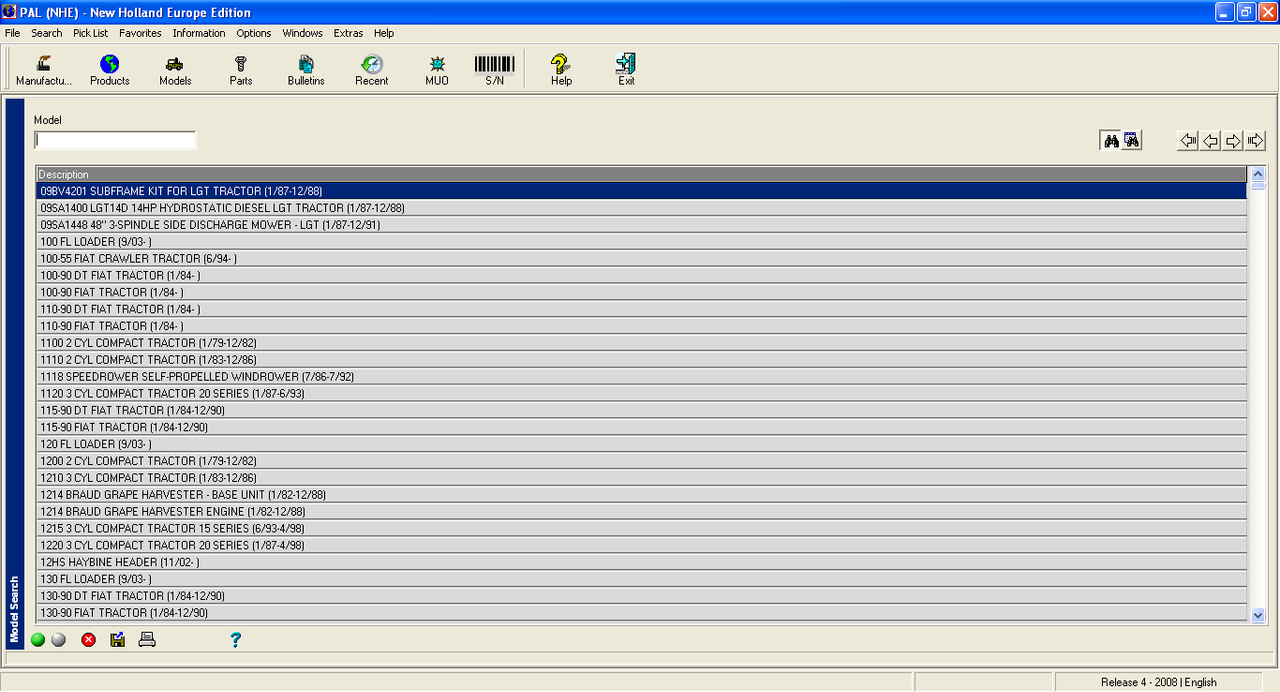Click the Model text input field
1280x692 pixels.
pos(115,140)
